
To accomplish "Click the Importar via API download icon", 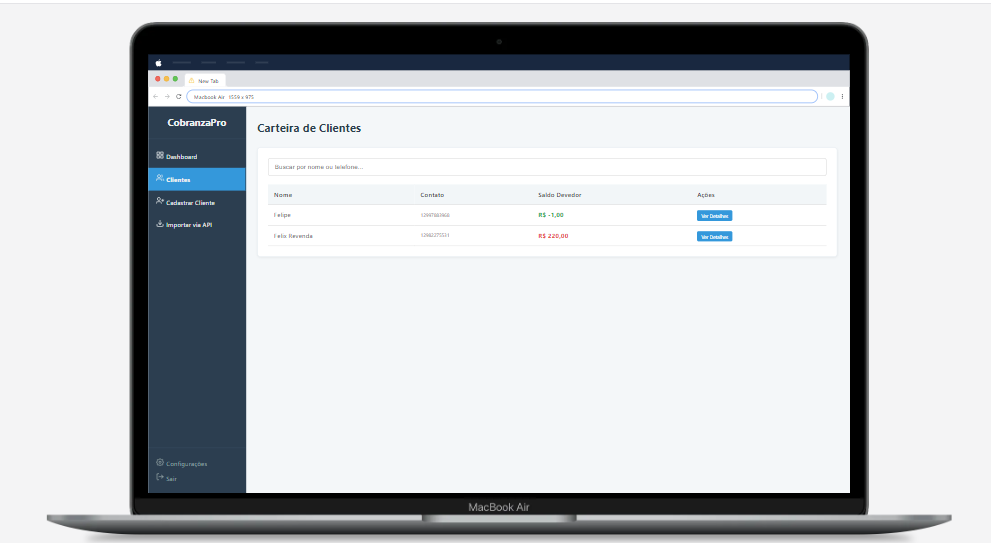I will click(x=160, y=225).
